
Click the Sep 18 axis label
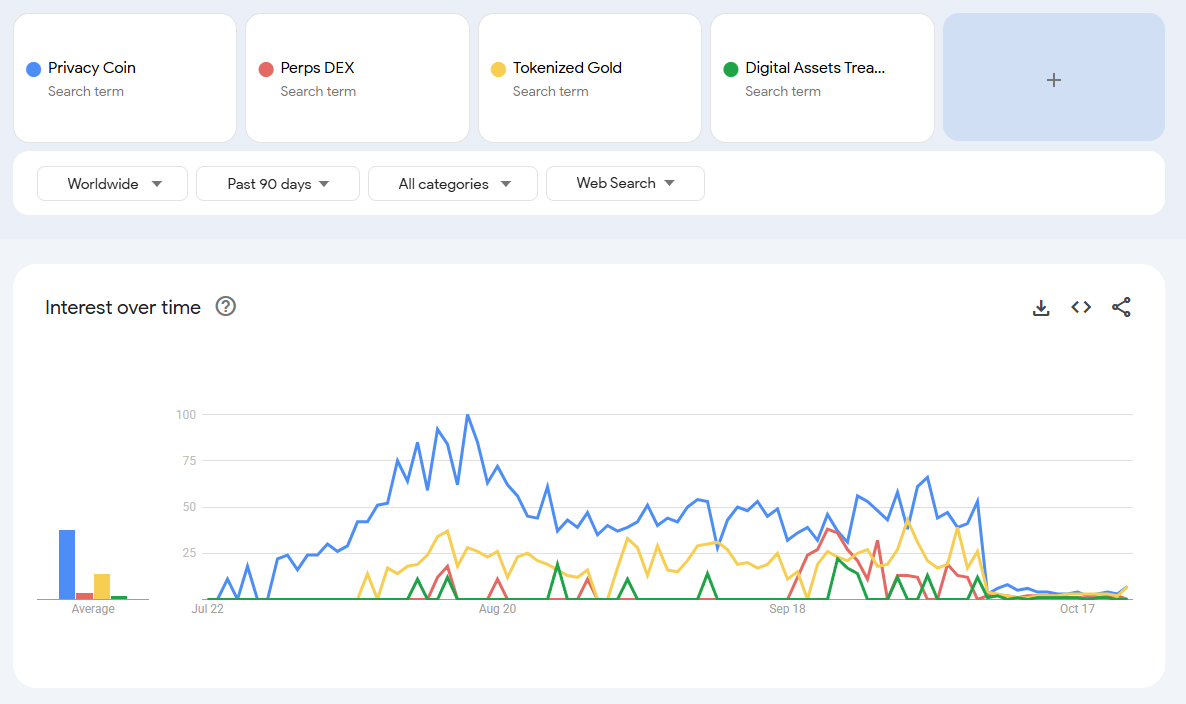pyautogui.click(x=787, y=608)
